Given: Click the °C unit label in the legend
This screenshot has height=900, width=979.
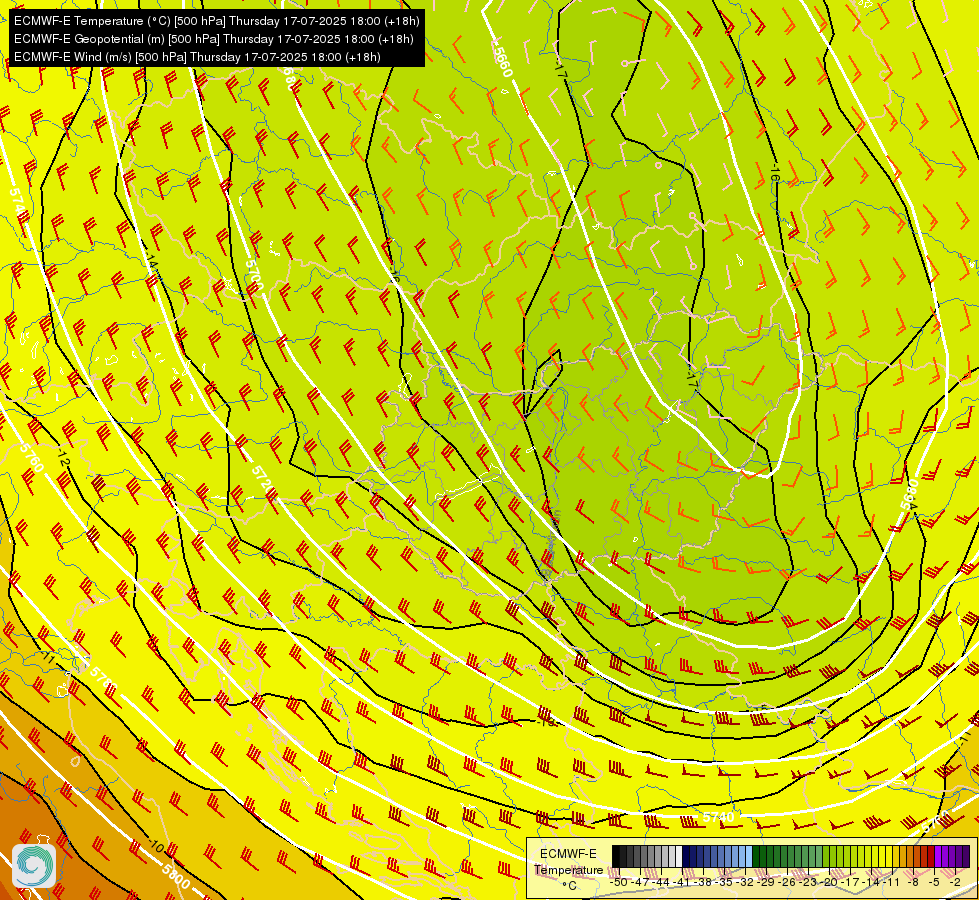Looking at the screenshot, I should coord(569,886).
